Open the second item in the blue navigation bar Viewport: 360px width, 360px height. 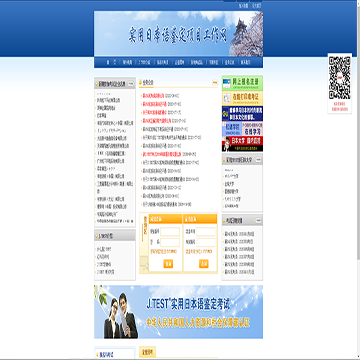[127, 62]
